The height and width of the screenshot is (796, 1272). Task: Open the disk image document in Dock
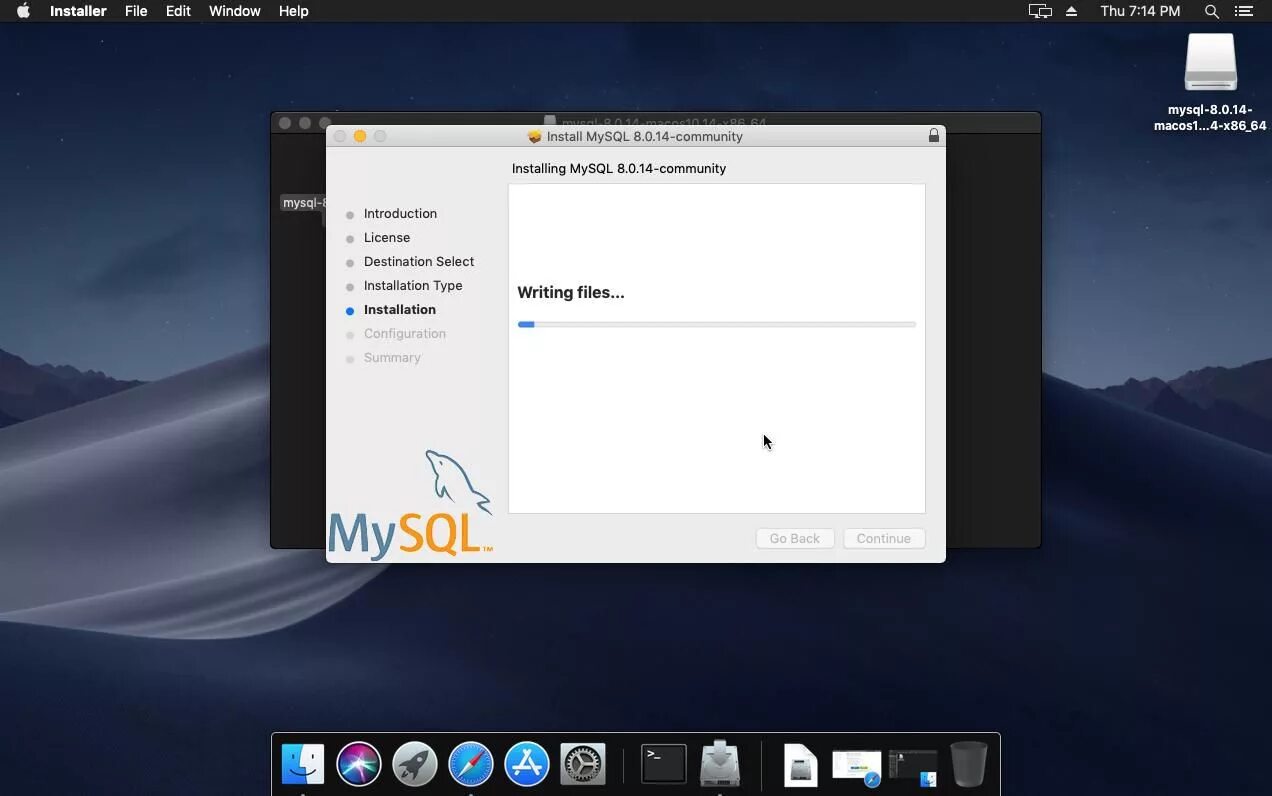pyautogui.click(x=800, y=765)
